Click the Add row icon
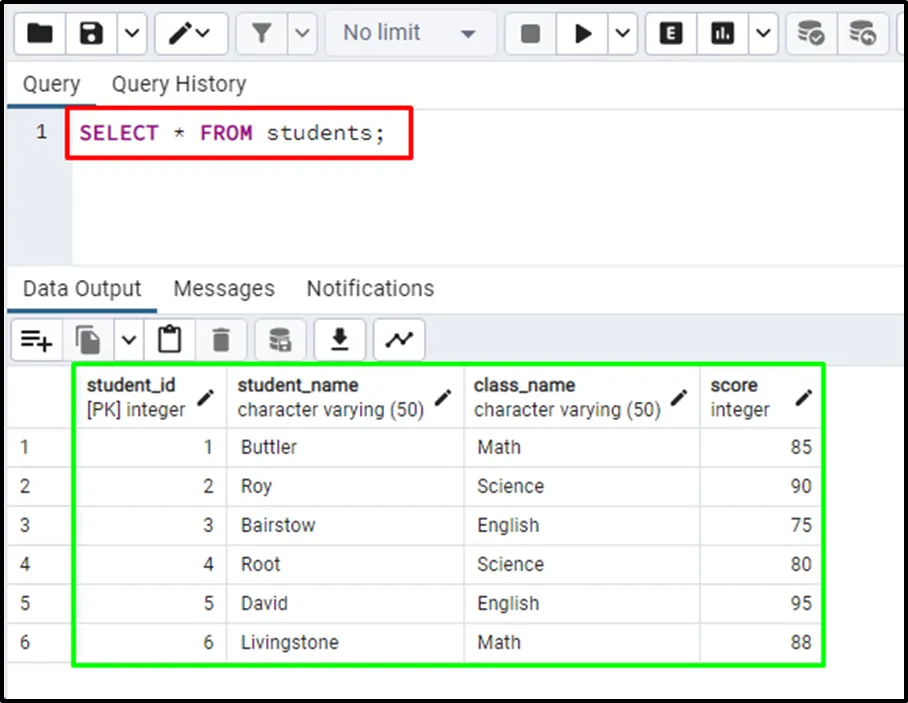The image size is (908, 703). point(37,341)
